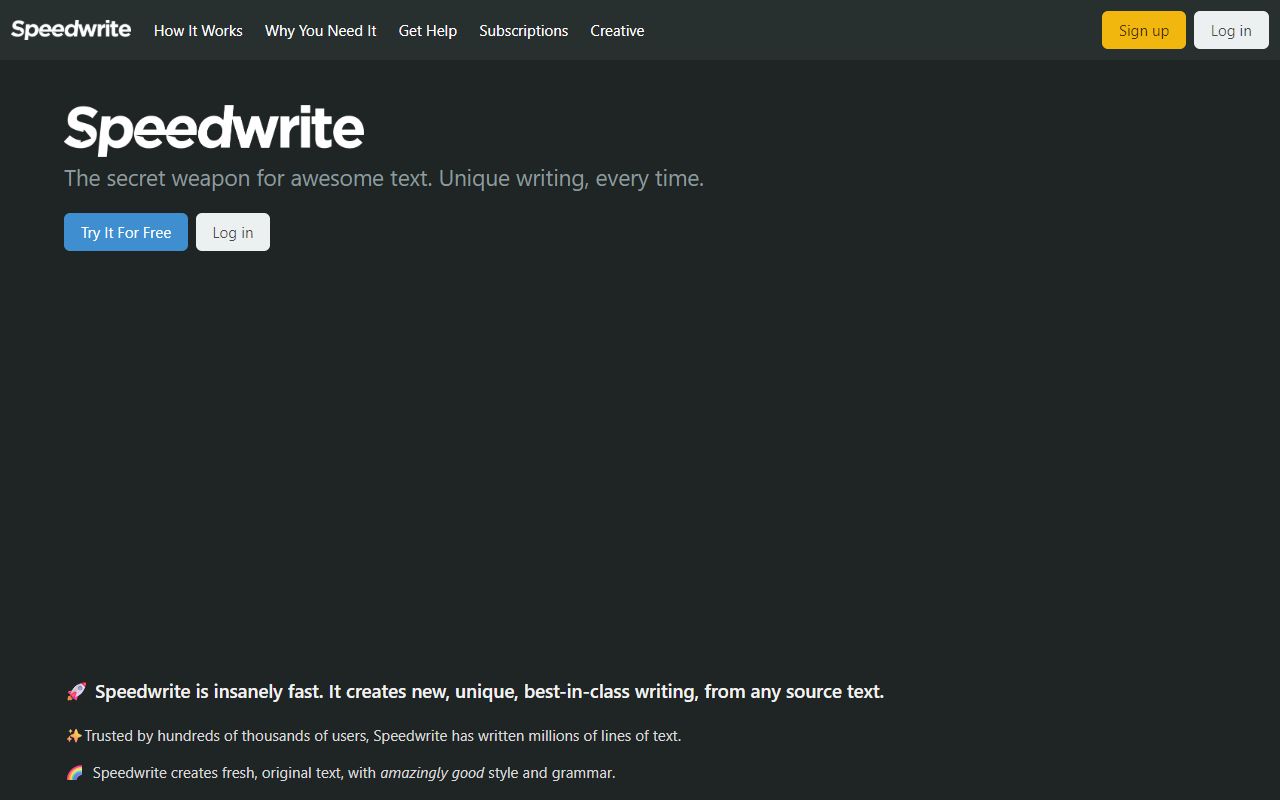Click the large Speedwrite heading
The height and width of the screenshot is (800, 1280).
click(213, 128)
